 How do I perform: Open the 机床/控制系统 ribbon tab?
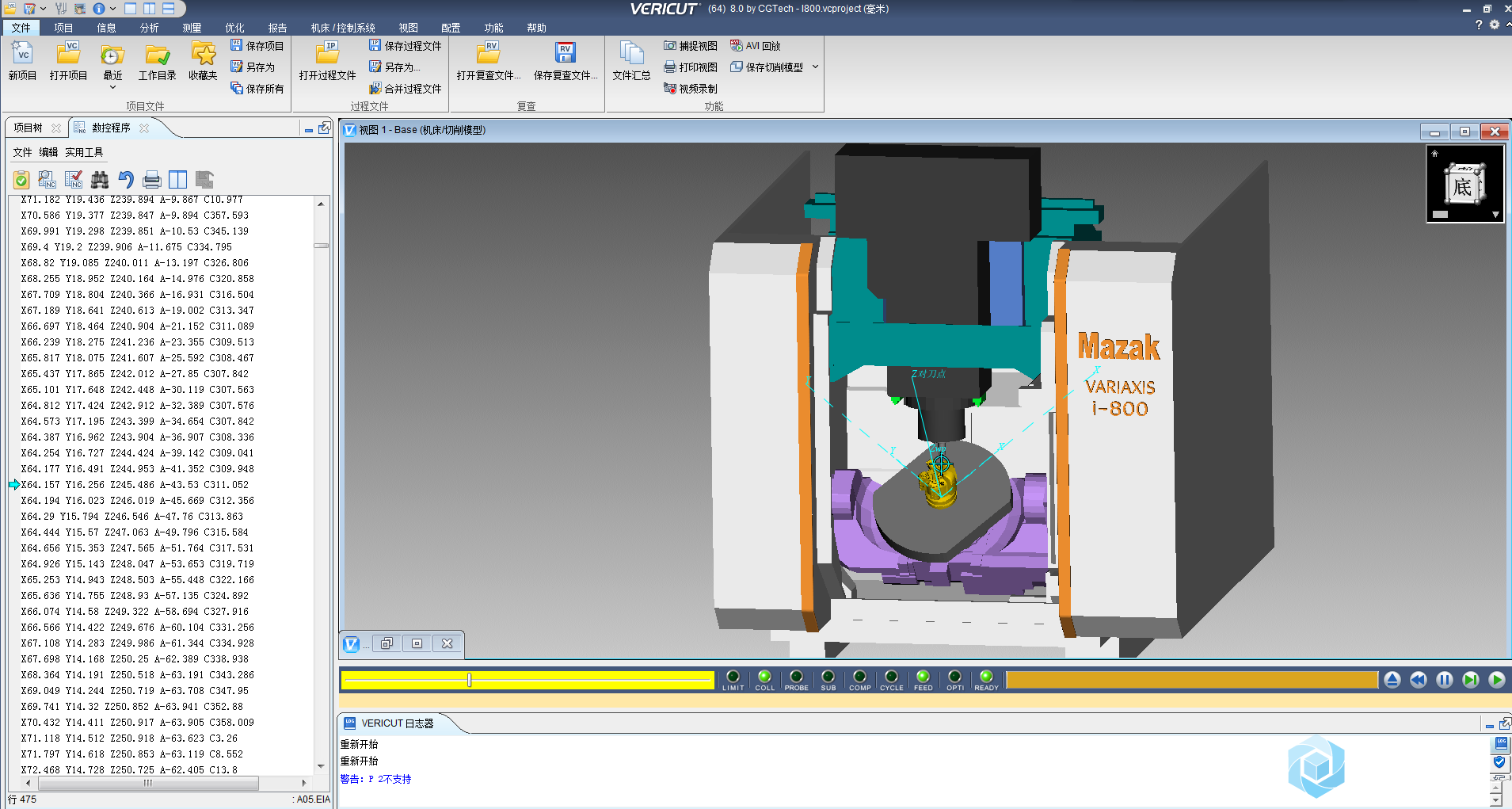tap(343, 28)
